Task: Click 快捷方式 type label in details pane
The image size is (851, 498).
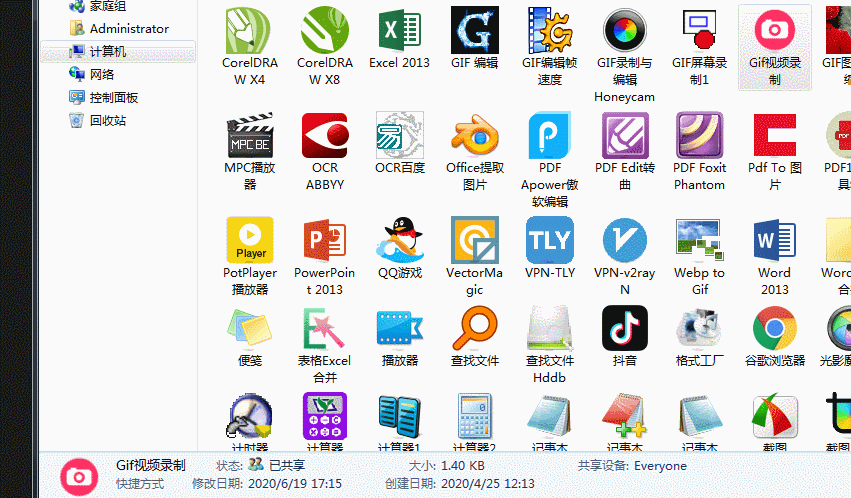Action: pyautogui.click(x=139, y=483)
